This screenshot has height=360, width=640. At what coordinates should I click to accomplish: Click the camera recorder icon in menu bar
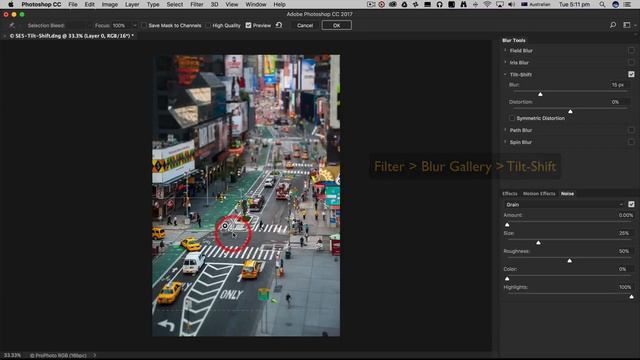point(371,4)
